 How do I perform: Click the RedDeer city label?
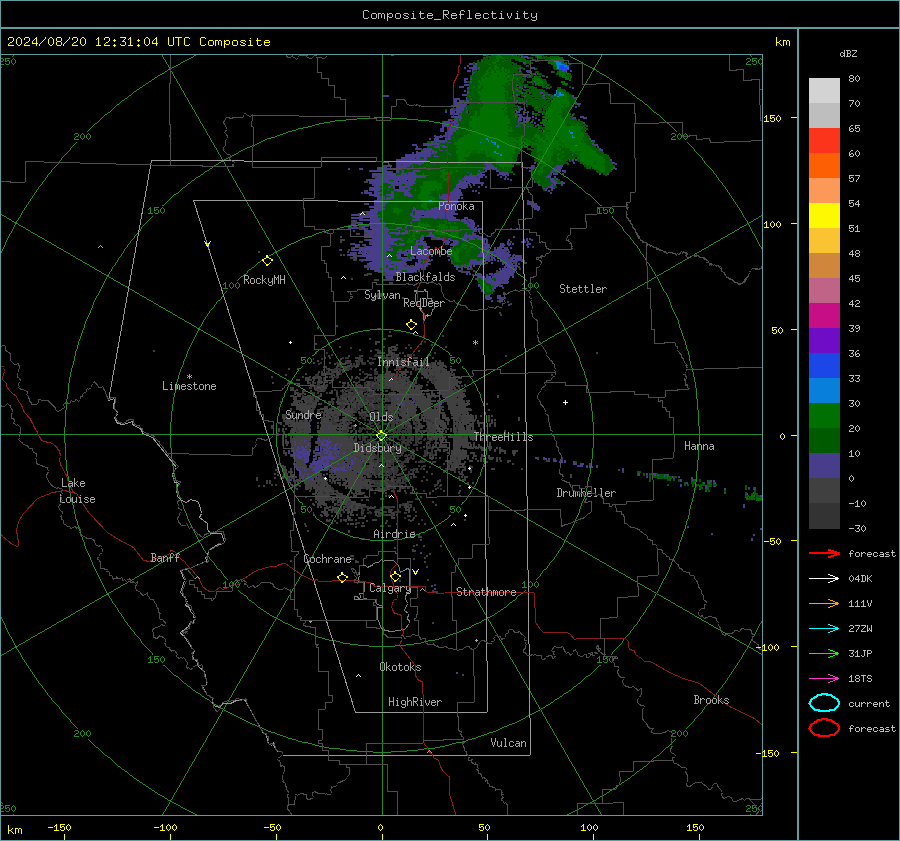(424, 303)
